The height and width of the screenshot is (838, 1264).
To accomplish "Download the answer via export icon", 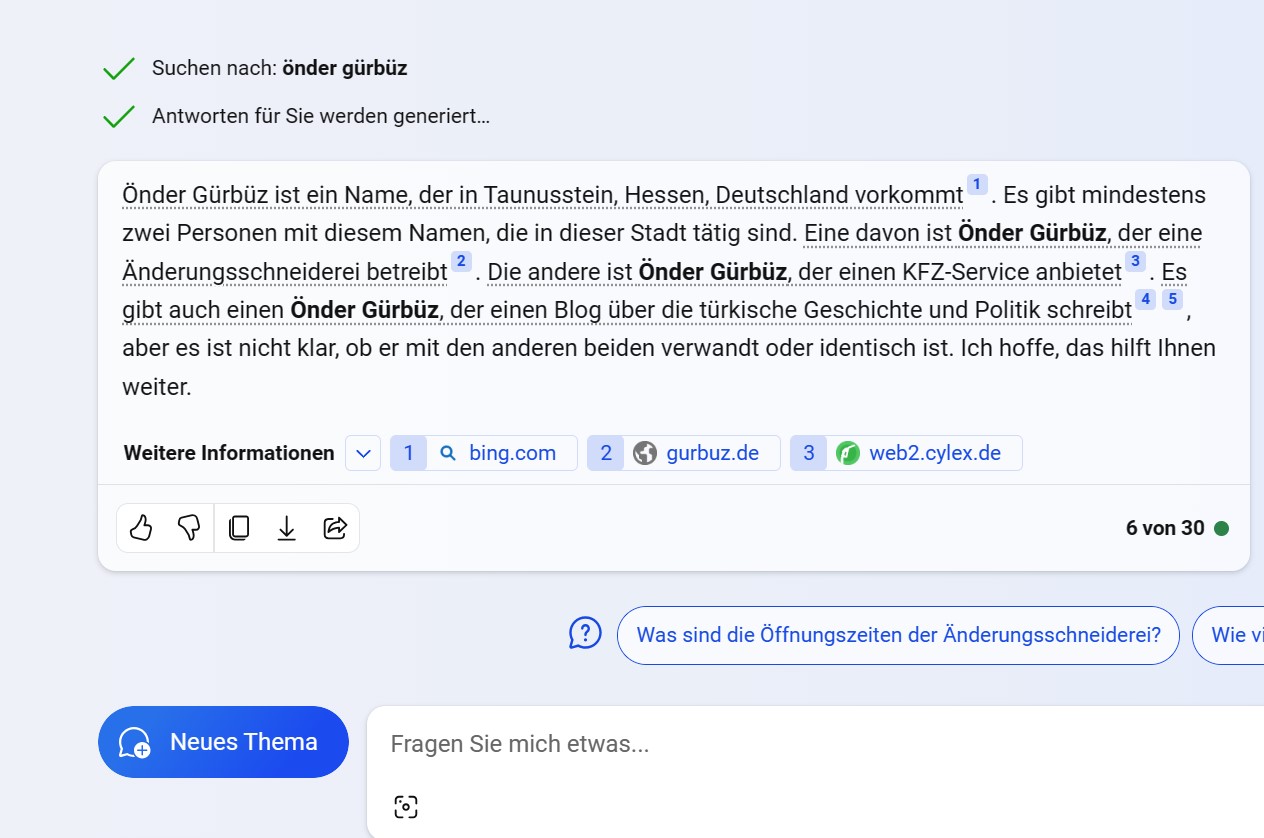I will click(x=286, y=528).
